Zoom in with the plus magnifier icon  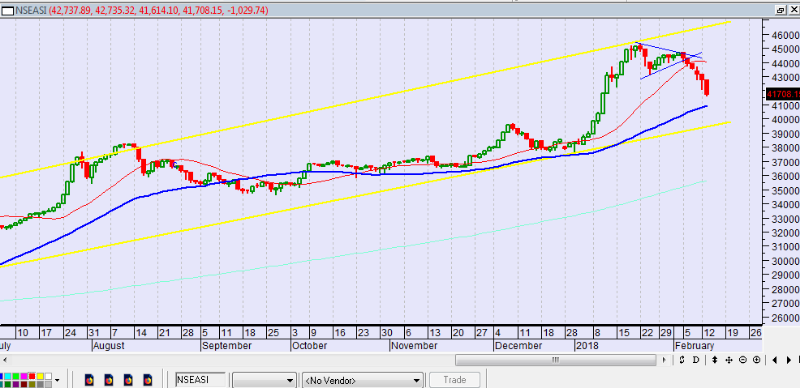756,360
